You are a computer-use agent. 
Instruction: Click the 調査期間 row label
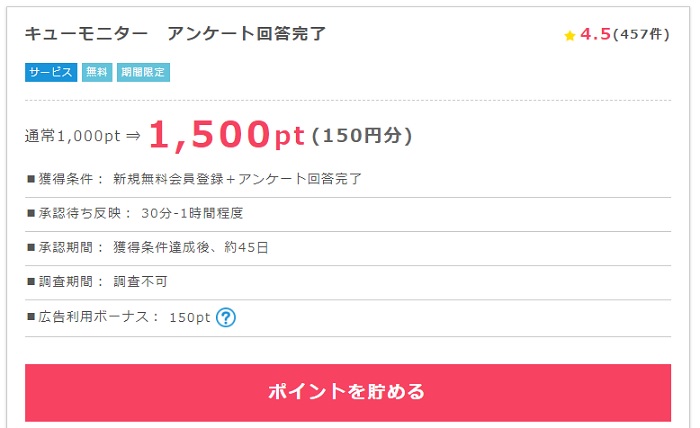[71, 282]
